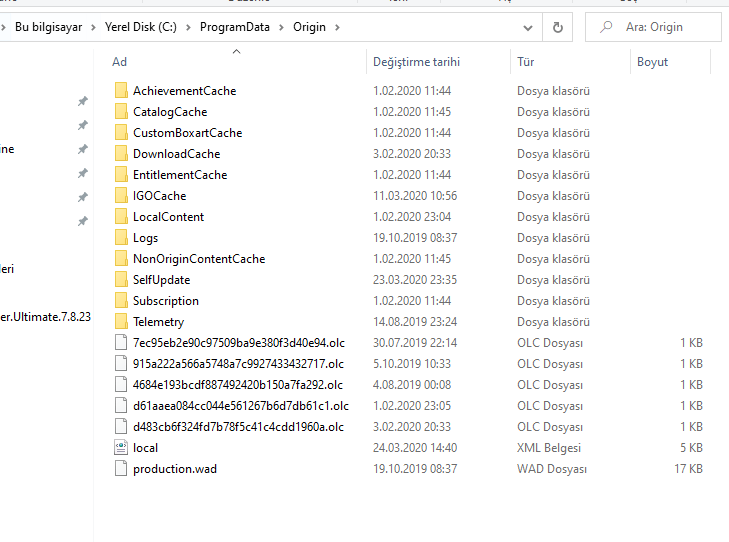Image resolution: width=729 pixels, height=542 pixels.
Task: Click the 17 KB size value
Action: tap(688, 469)
